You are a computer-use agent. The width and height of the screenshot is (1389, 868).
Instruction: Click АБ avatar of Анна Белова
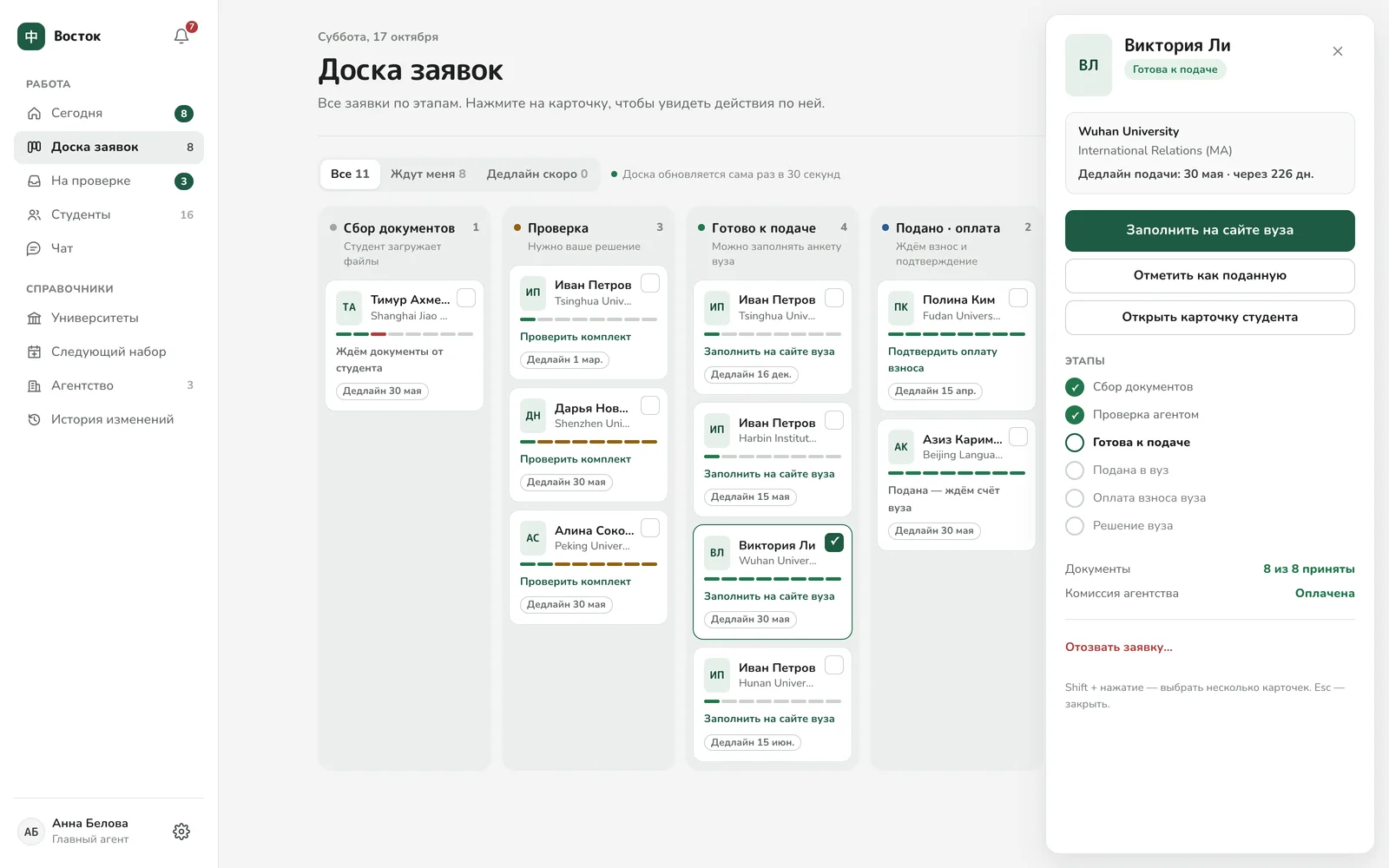click(x=31, y=832)
